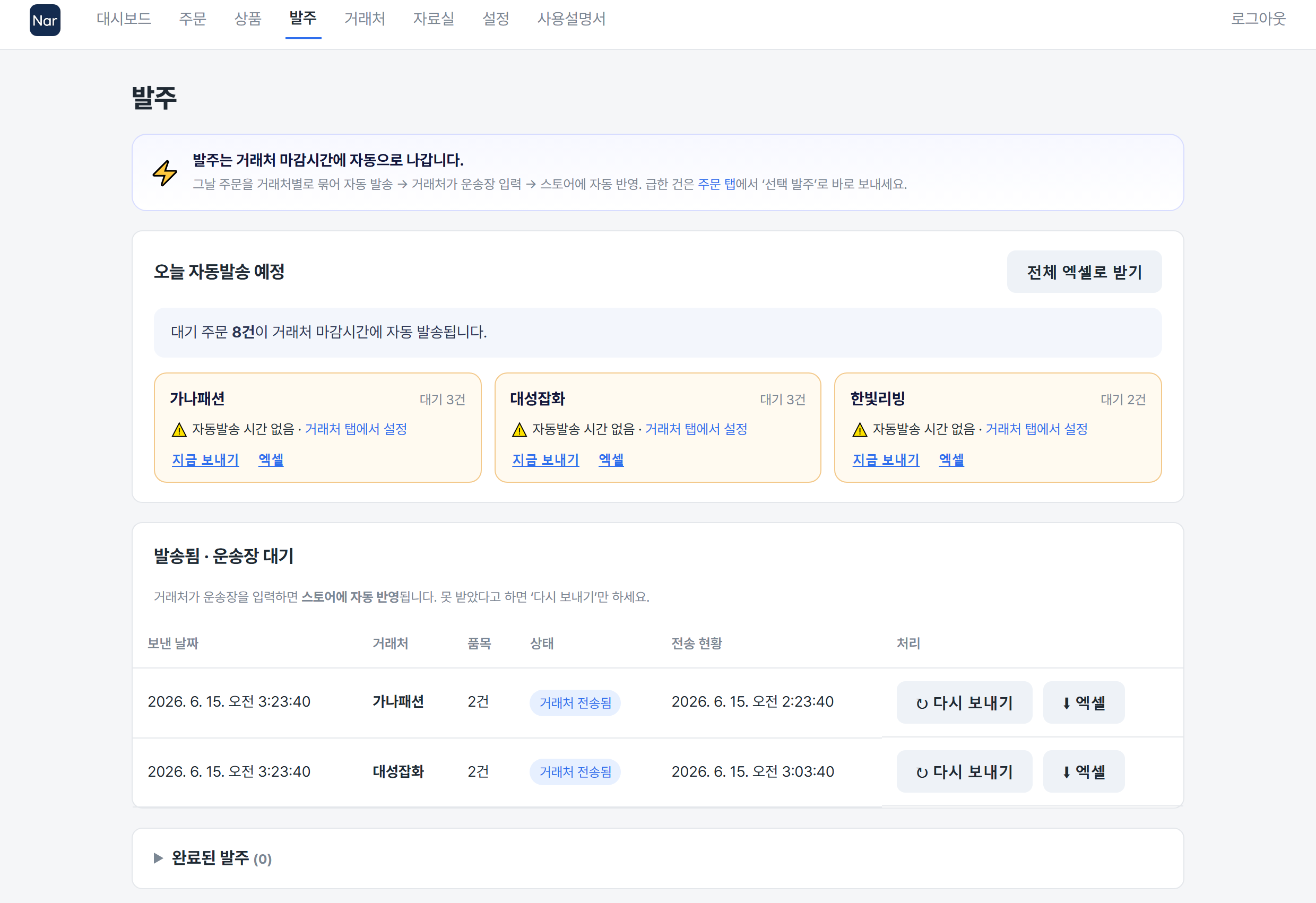Click 다시 보내기 button in 가나패션 row
Viewport: 1316px width, 903px height.
tap(964, 702)
